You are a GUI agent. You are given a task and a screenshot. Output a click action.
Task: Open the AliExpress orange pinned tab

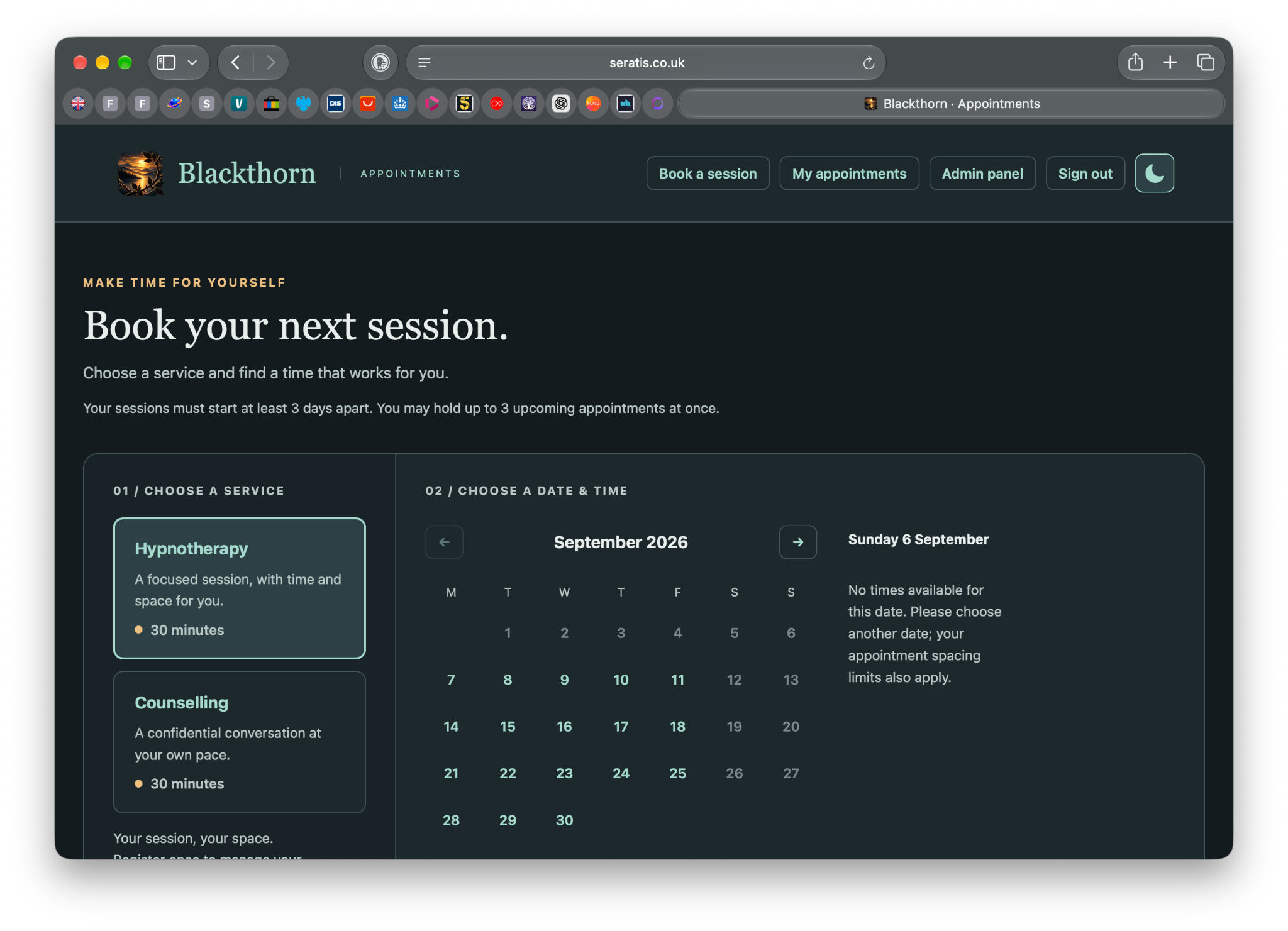pos(367,104)
